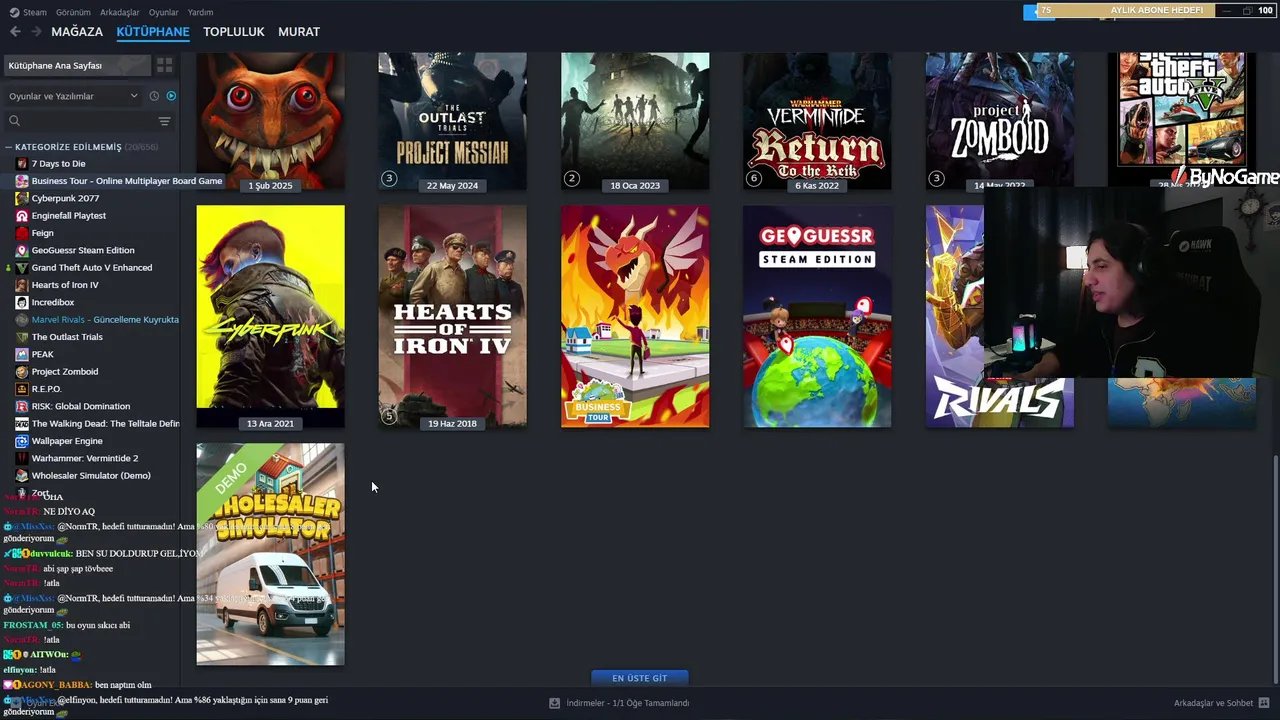Collapse the KATEGORİZE EDİLMEMİŞ category
This screenshot has height=720, width=1280.
tap(9, 147)
